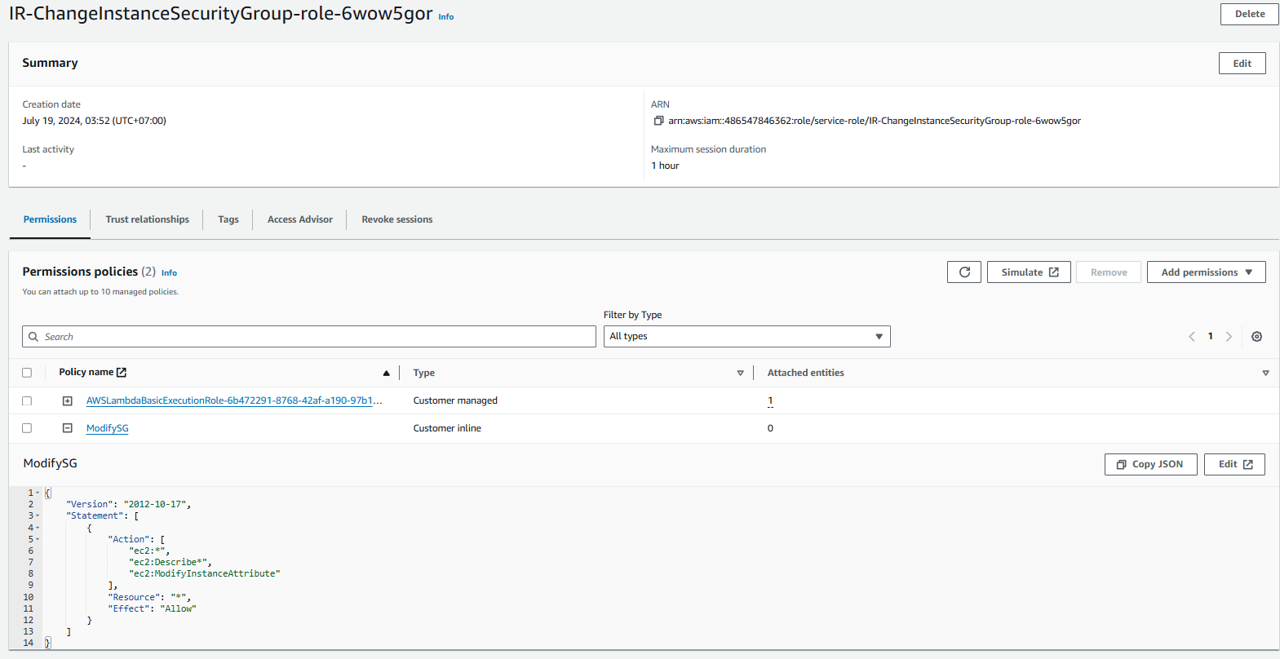1280x659 pixels.
Task: Open Filter by Type dropdown
Action: tap(746, 336)
